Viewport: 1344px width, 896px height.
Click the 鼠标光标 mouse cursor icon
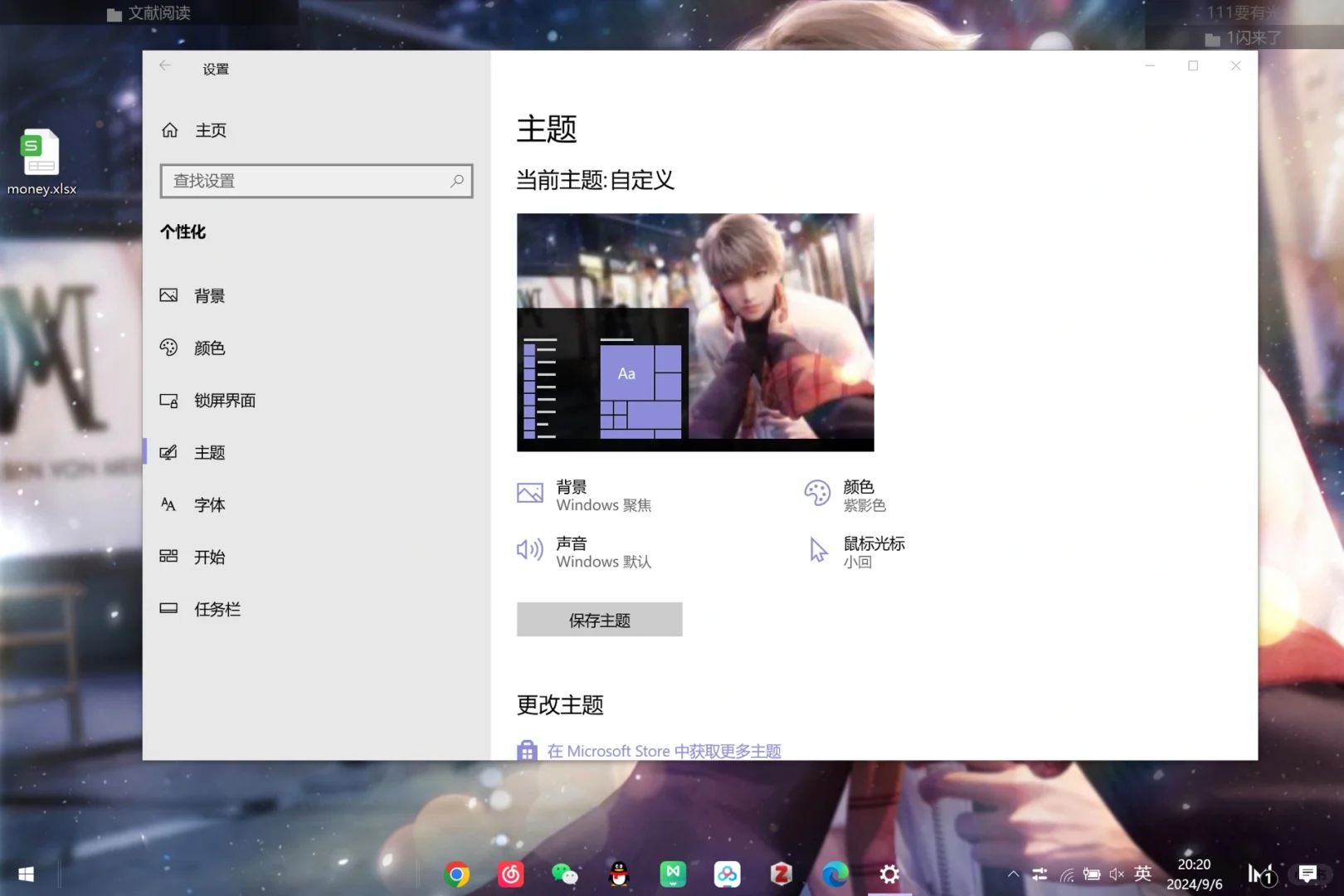[817, 548]
